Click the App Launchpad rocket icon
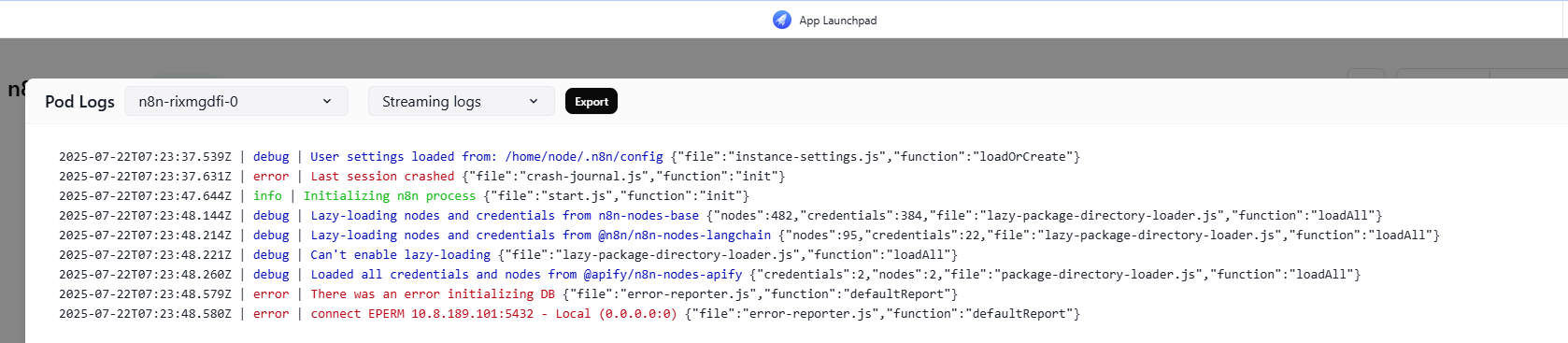 pos(782,20)
